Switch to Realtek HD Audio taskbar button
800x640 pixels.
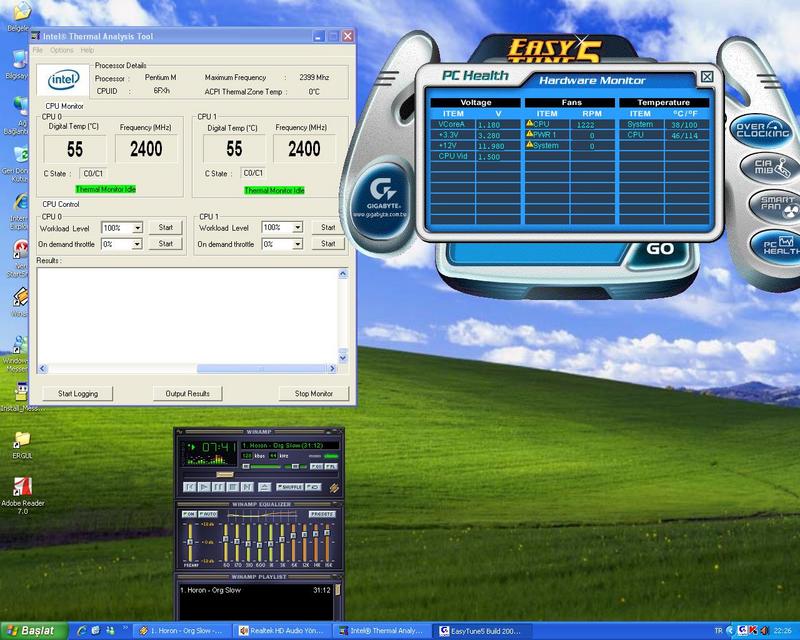[282, 631]
